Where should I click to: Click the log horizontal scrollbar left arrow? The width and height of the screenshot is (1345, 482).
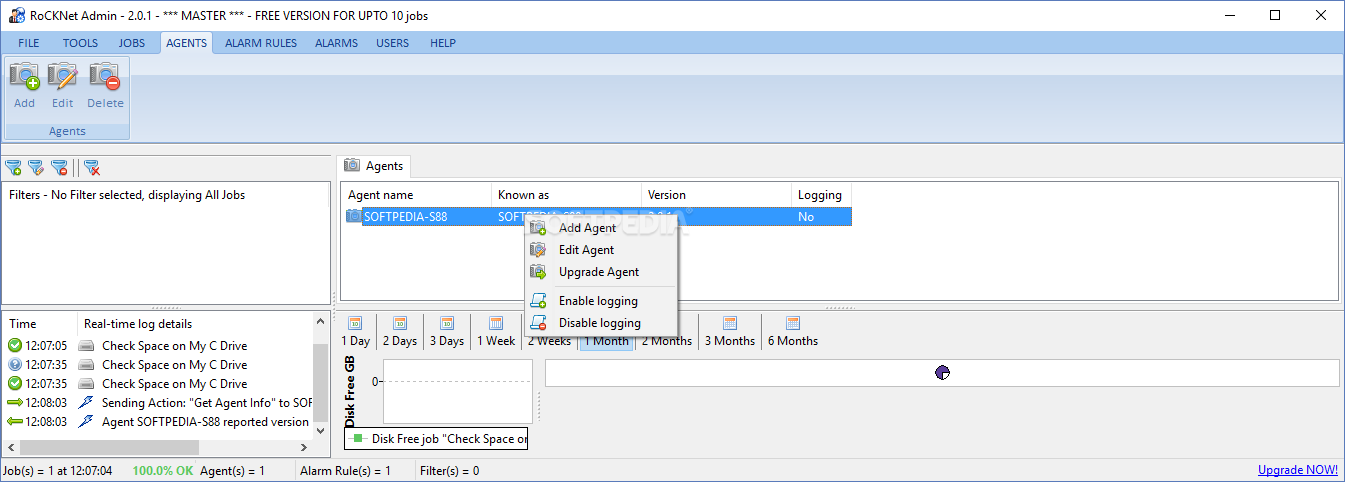[x=11, y=447]
